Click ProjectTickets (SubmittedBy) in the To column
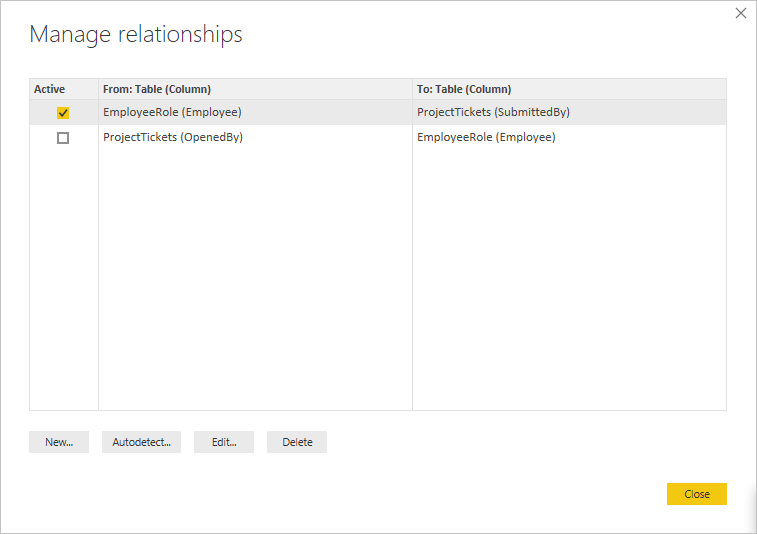Image resolution: width=757 pixels, height=534 pixels. pyautogui.click(x=493, y=112)
